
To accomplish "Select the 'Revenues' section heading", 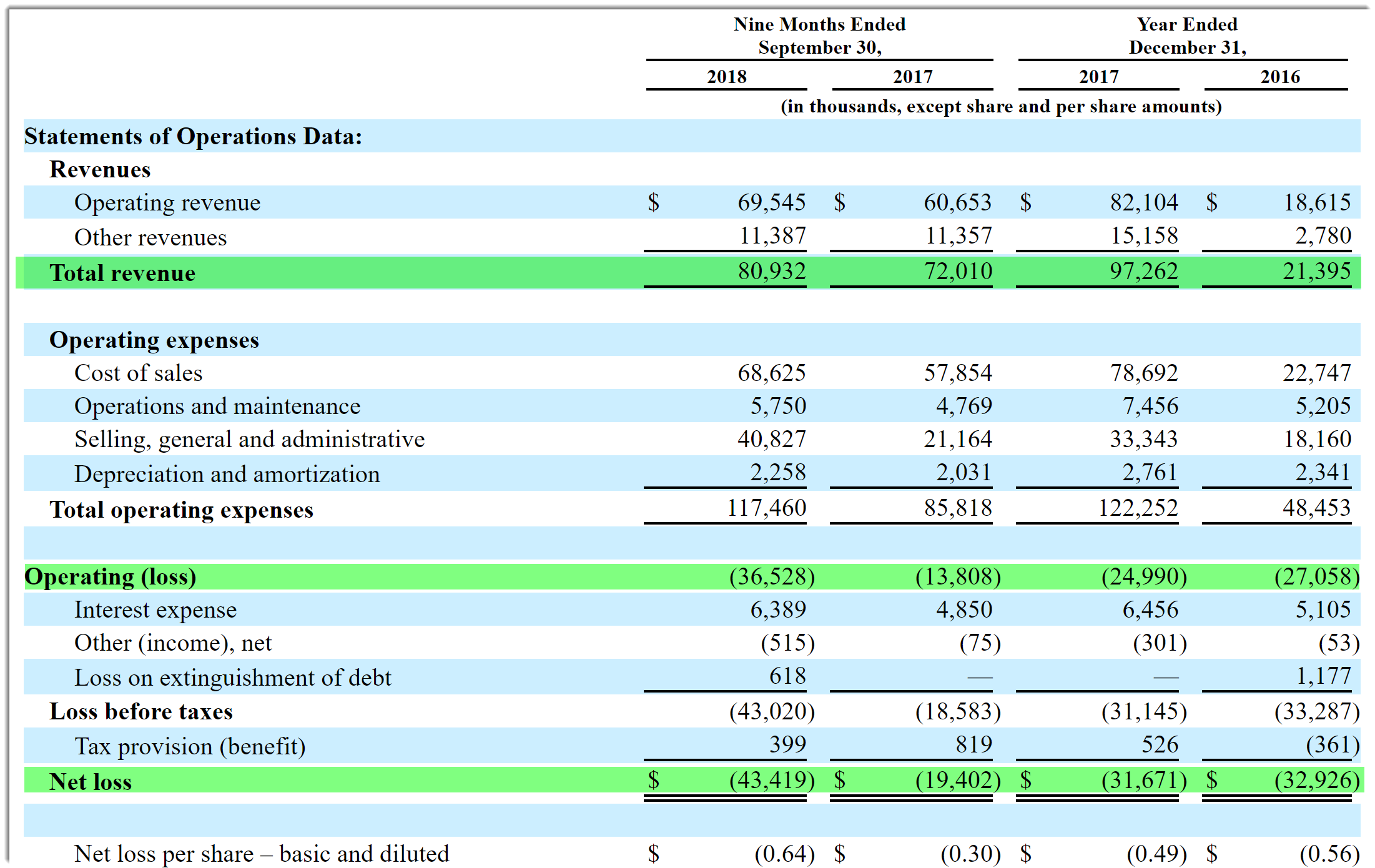I will 100,169.
